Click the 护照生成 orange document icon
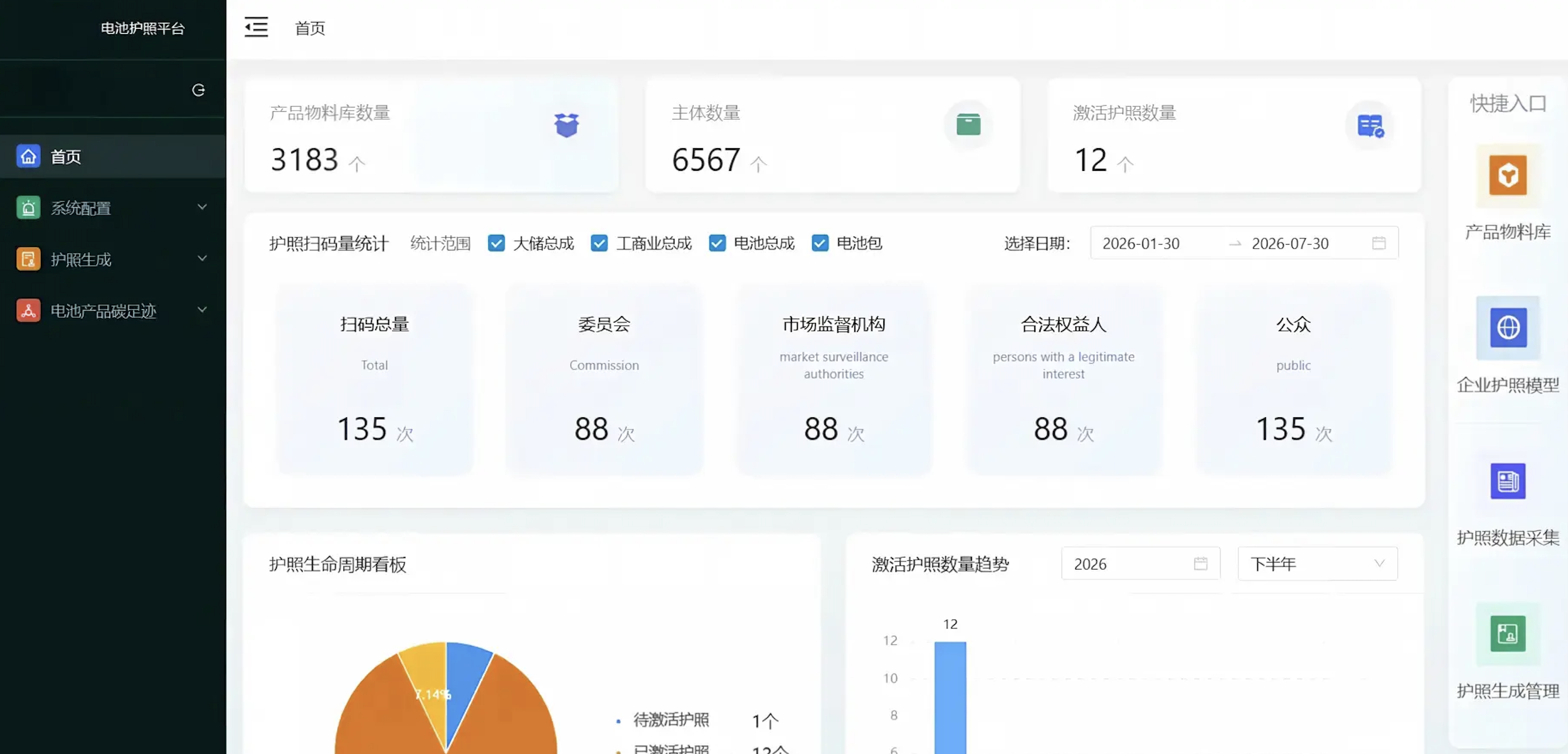 tap(28, 259)
